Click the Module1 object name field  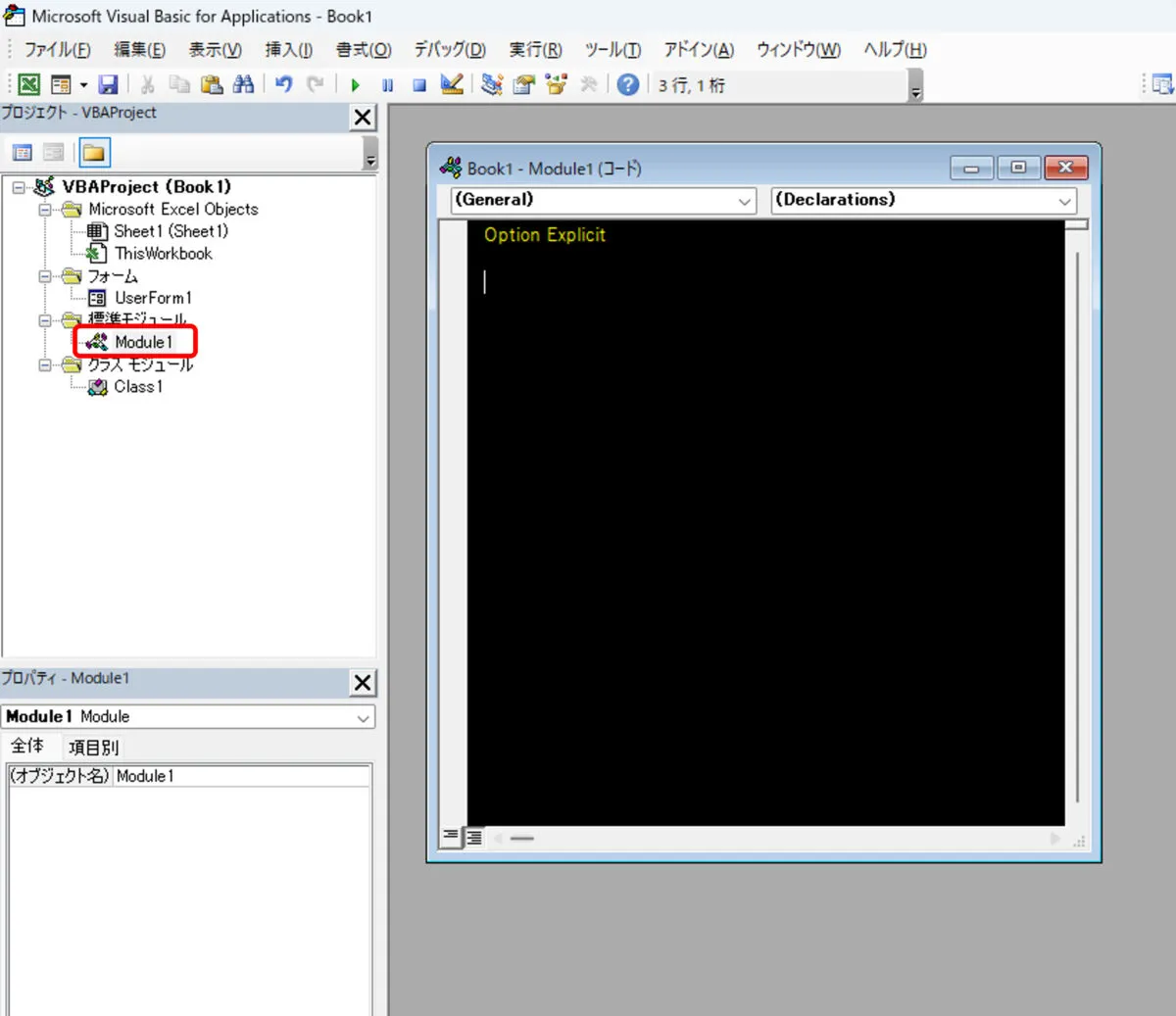click(240, 776)
